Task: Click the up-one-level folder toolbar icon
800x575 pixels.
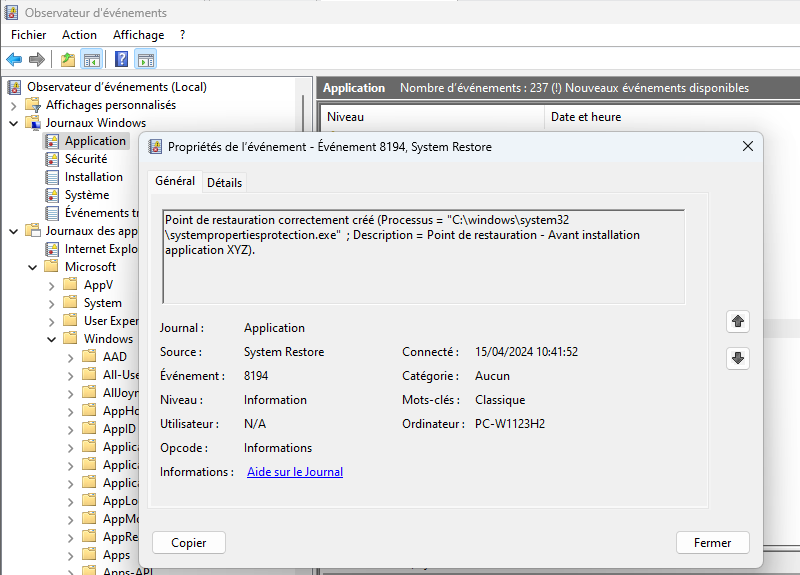Action: click(x=68, y=60)
